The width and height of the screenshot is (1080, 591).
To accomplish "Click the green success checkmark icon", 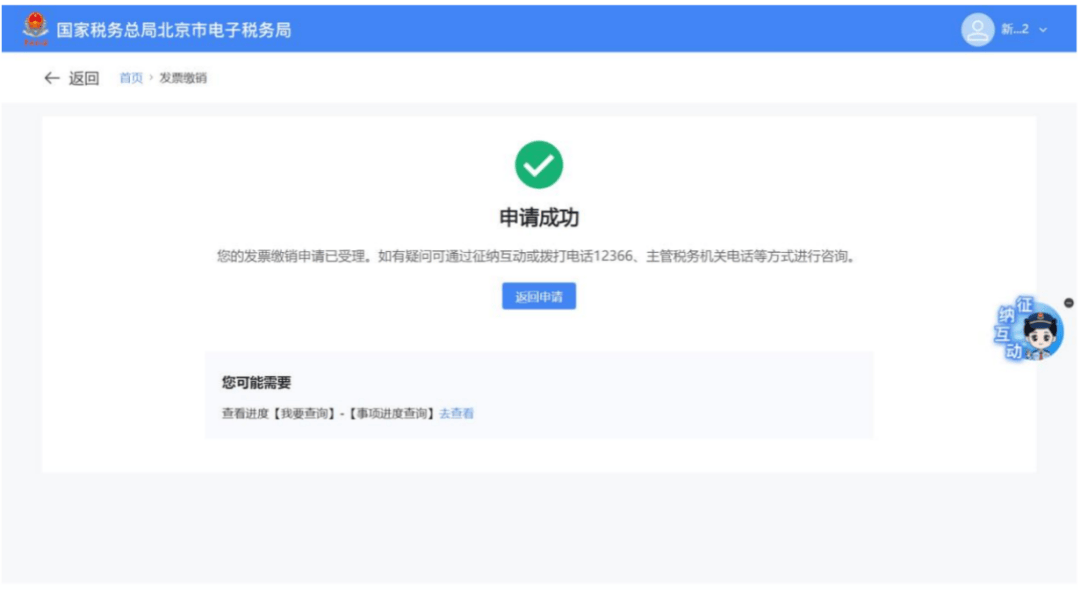I will 539,165.
